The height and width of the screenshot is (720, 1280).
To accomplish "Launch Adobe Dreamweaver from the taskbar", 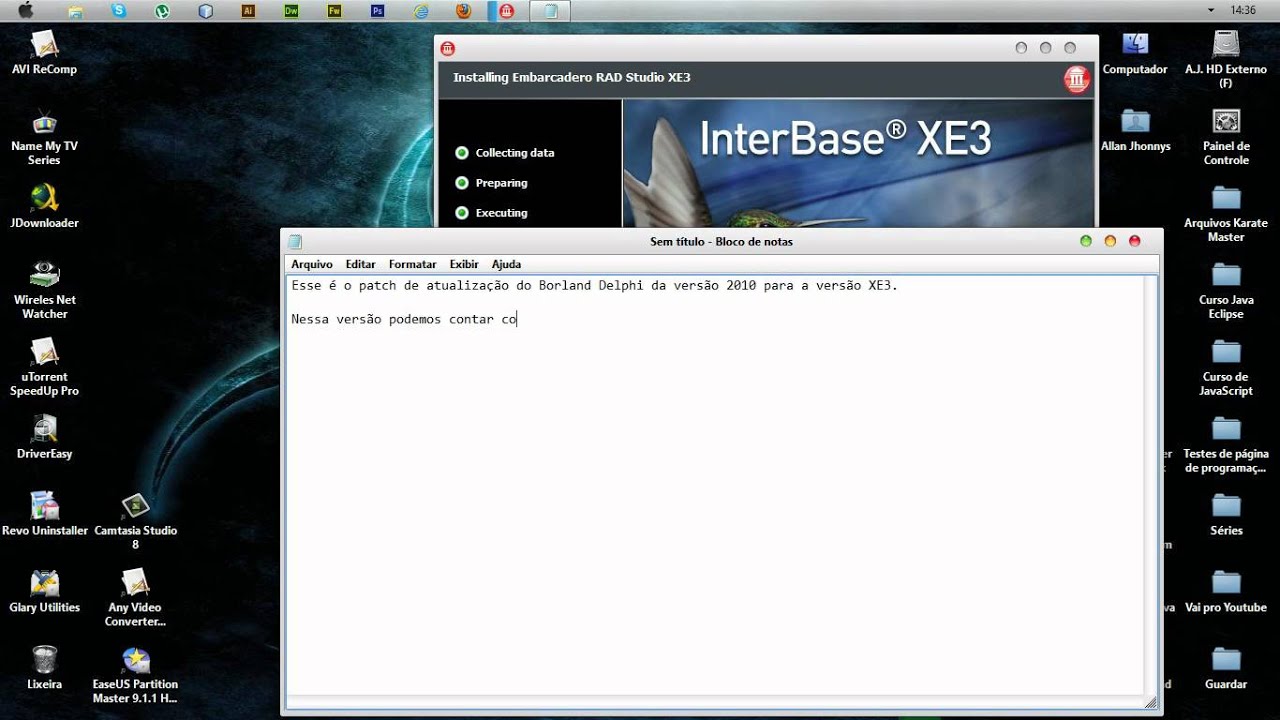I will click(291, 11).
